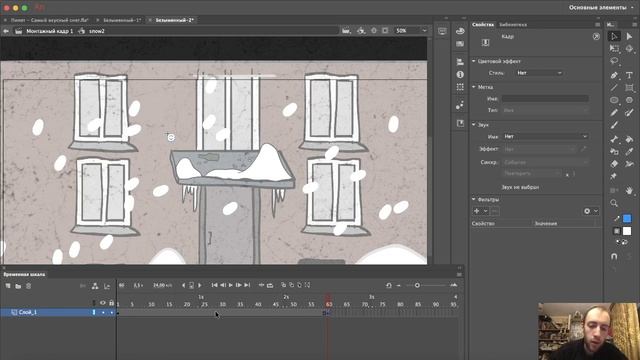
Task: Select the Oval tool
Action: 614,100
